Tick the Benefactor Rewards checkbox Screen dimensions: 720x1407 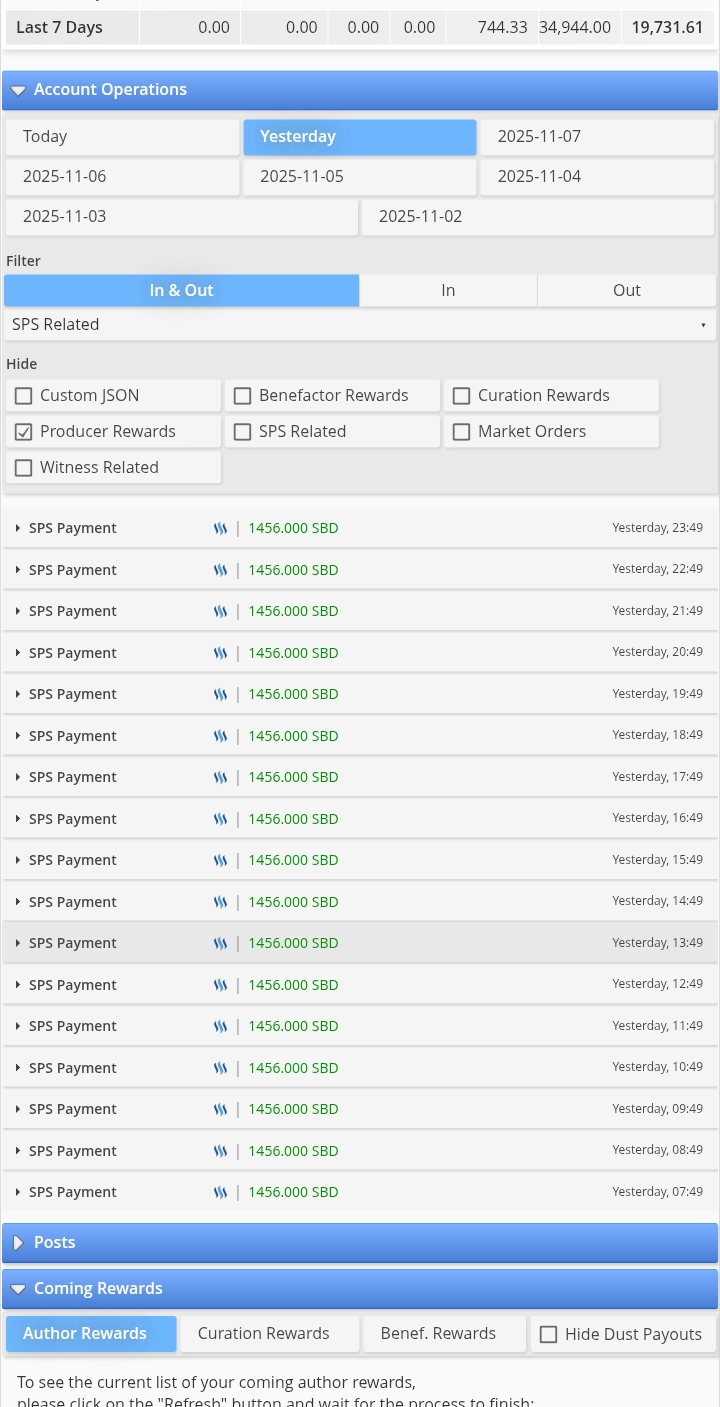click(x=242, y=396)
